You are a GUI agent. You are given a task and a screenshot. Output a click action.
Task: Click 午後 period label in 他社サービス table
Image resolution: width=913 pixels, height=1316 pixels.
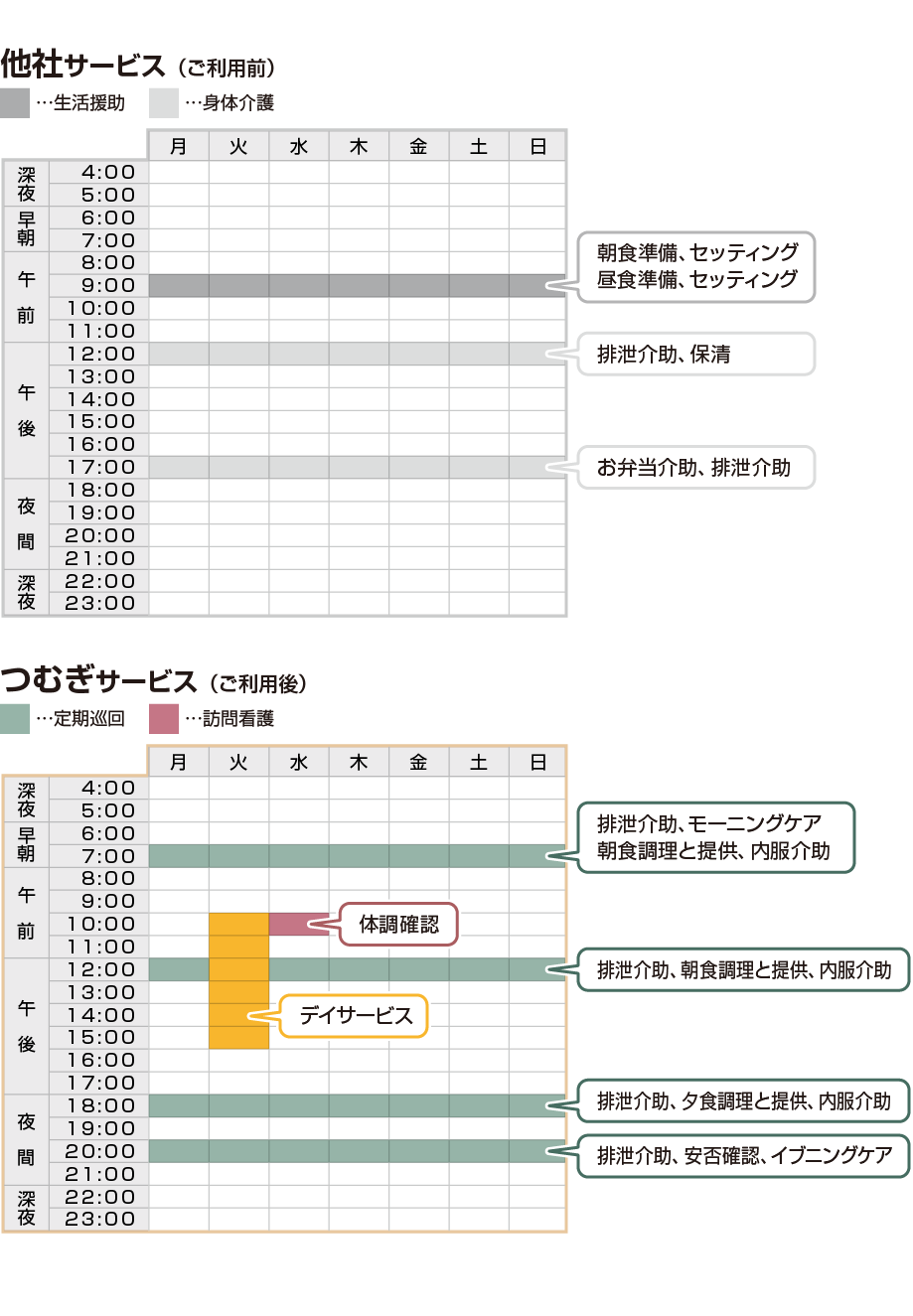26,411
